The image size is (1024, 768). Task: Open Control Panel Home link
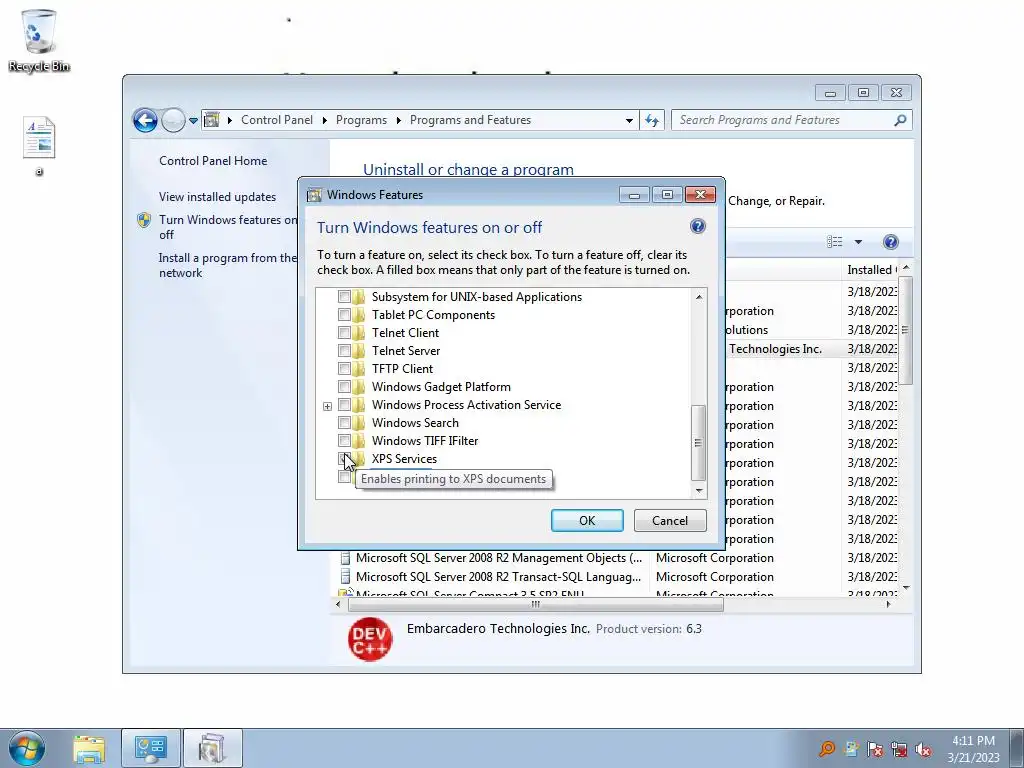tap(213, 161)
